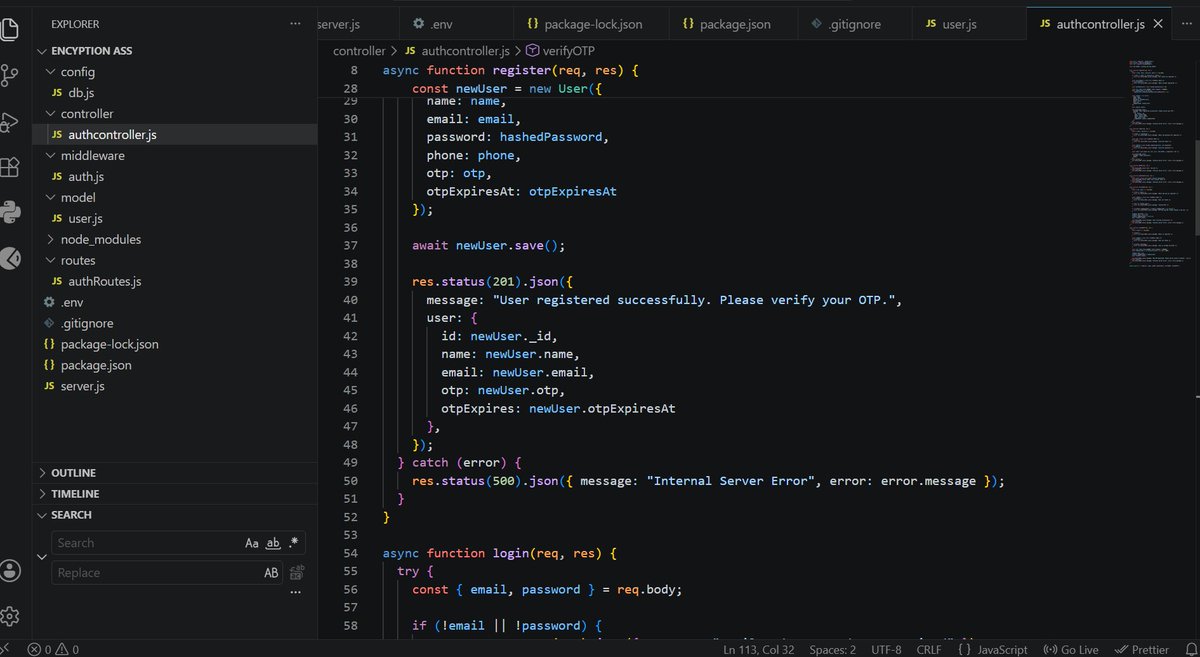Open the .env file in explorer
This screenshot has height=657, width=1200.
point(72,303)
